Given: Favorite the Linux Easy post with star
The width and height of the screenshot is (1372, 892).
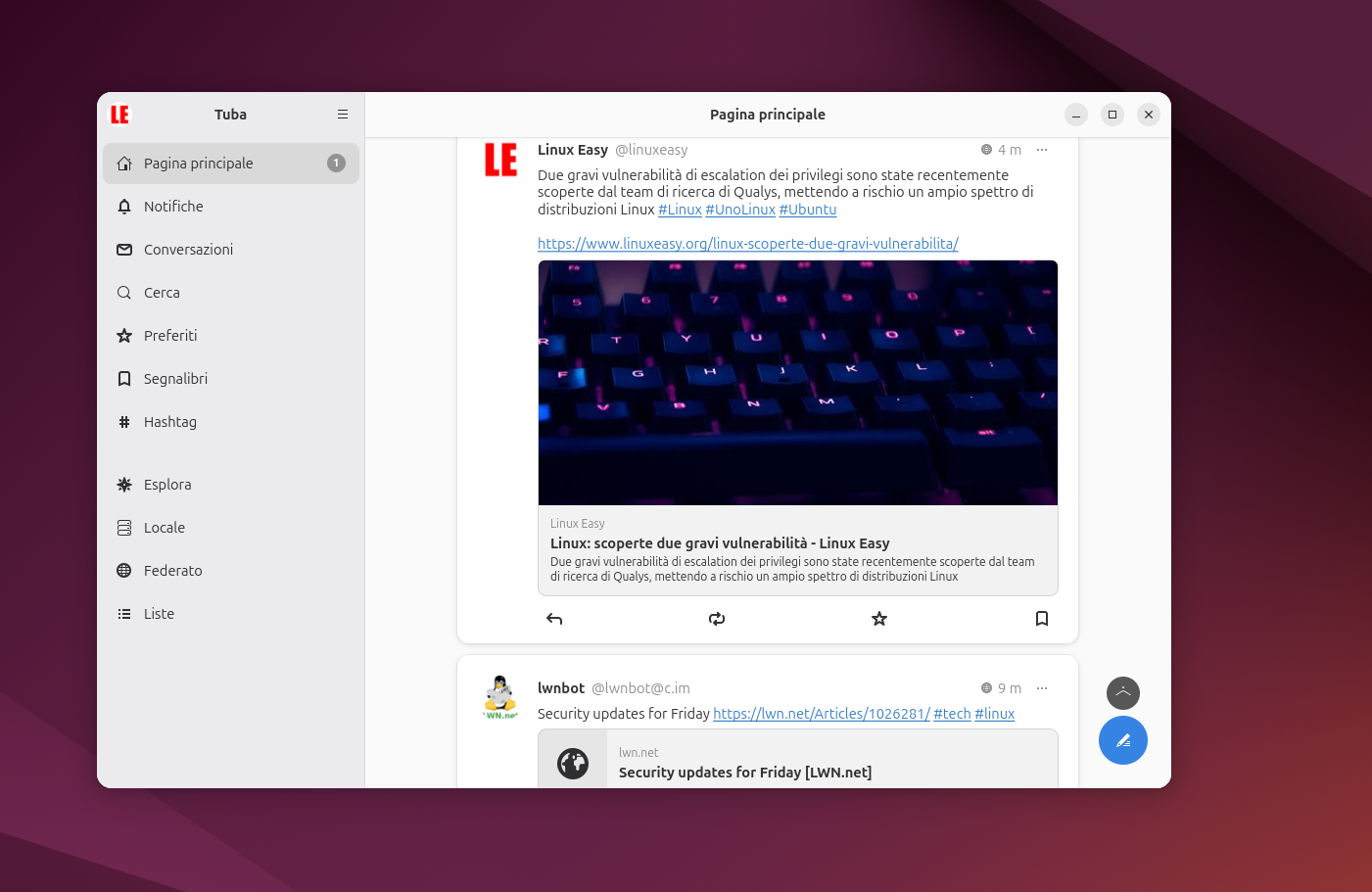Looking at the screenshot, I should click(879, 619).
